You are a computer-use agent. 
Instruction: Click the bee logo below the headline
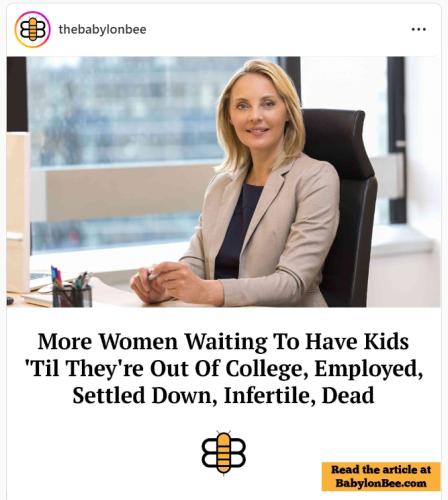(224, 452)
